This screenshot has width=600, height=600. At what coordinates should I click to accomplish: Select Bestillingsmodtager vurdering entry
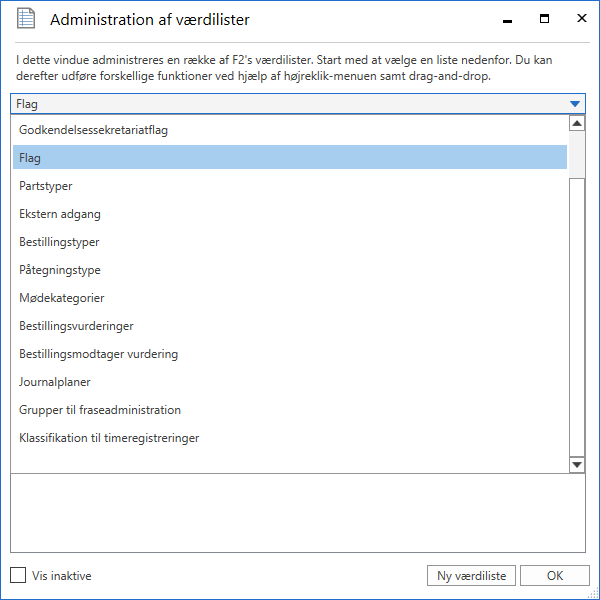(x=98, y=354)
